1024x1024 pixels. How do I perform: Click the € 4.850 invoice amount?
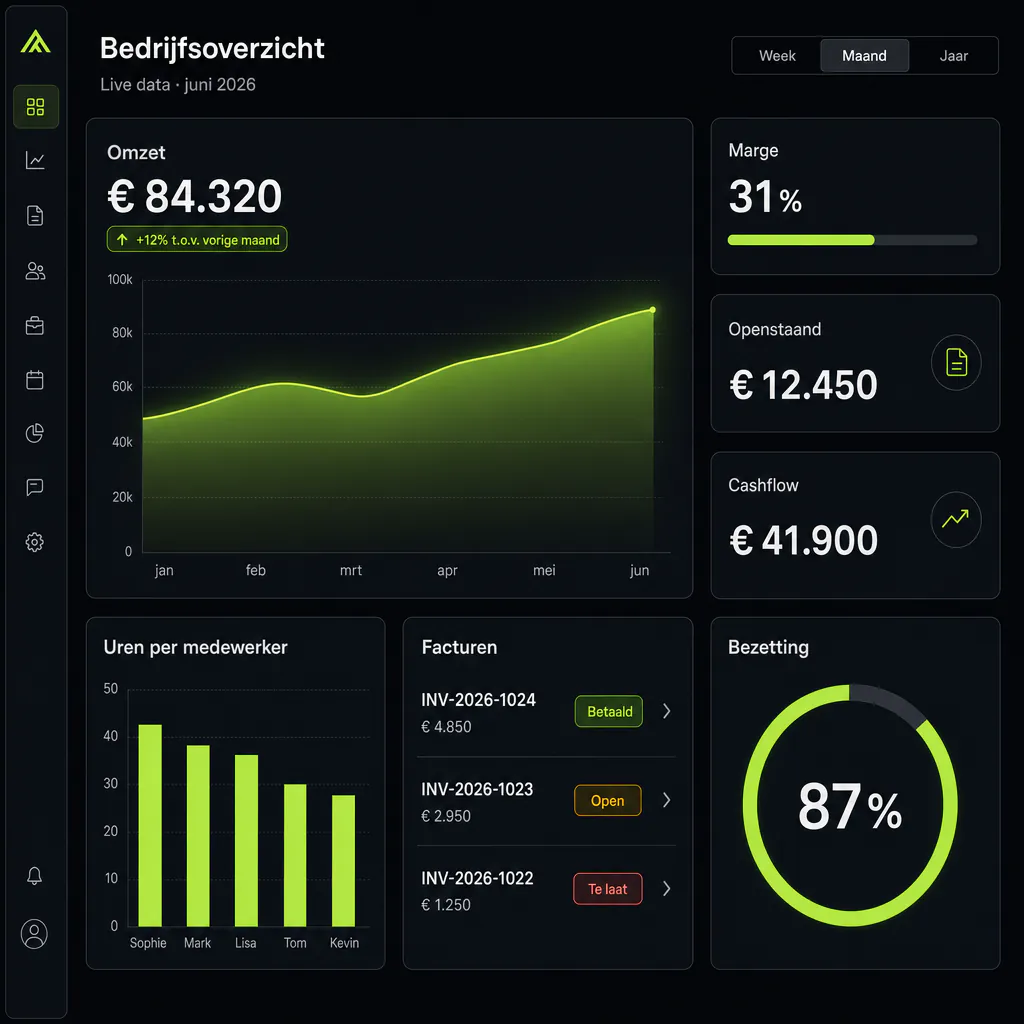pyautogui.click(x=446, y=727)
